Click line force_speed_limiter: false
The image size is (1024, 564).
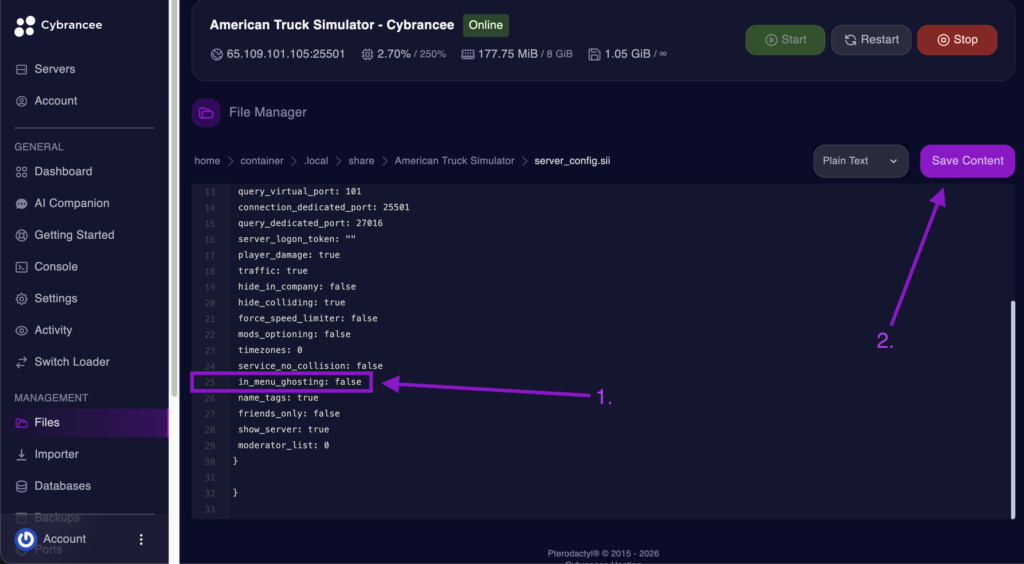click(308, 319)
